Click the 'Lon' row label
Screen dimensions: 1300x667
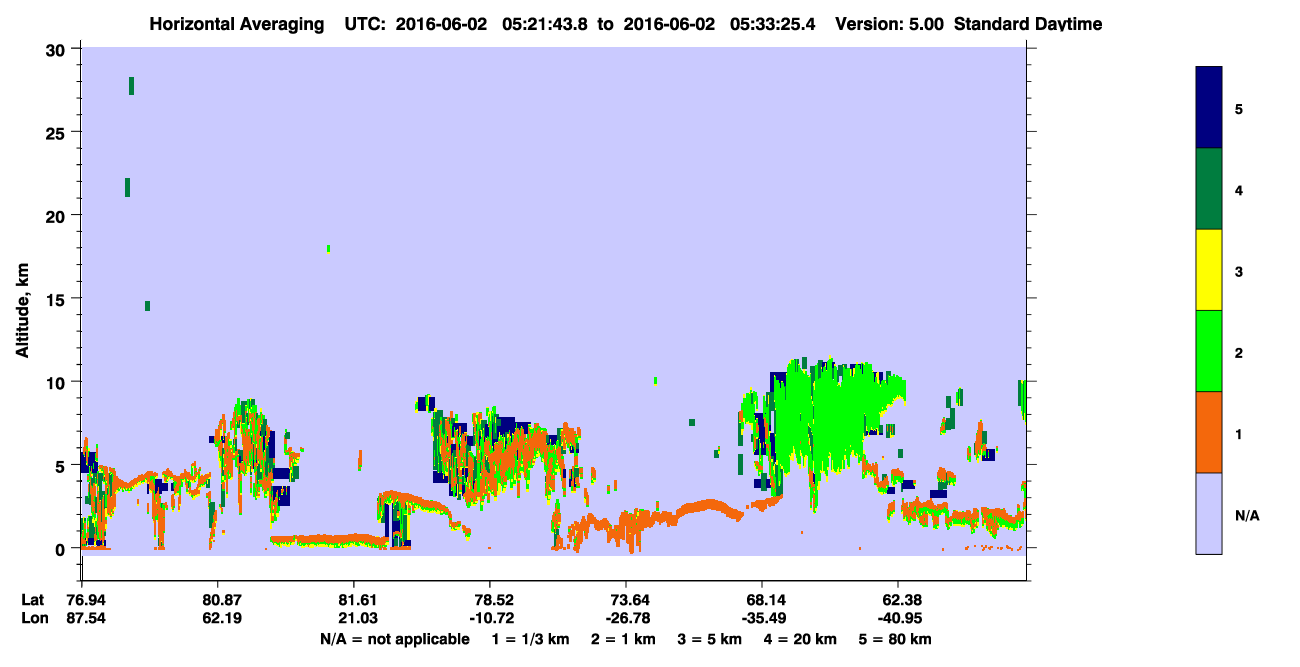tap(33, 618)
